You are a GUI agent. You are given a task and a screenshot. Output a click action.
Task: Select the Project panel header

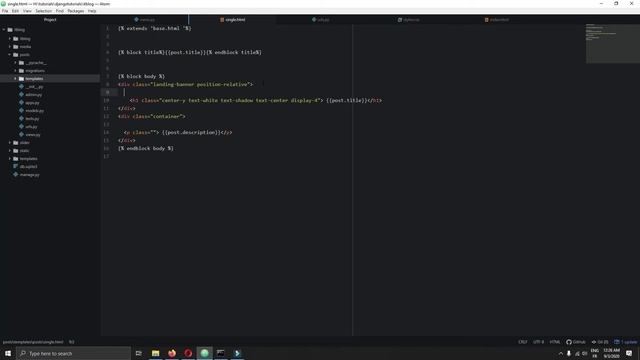pyautogui.click(x=50, y=20)
